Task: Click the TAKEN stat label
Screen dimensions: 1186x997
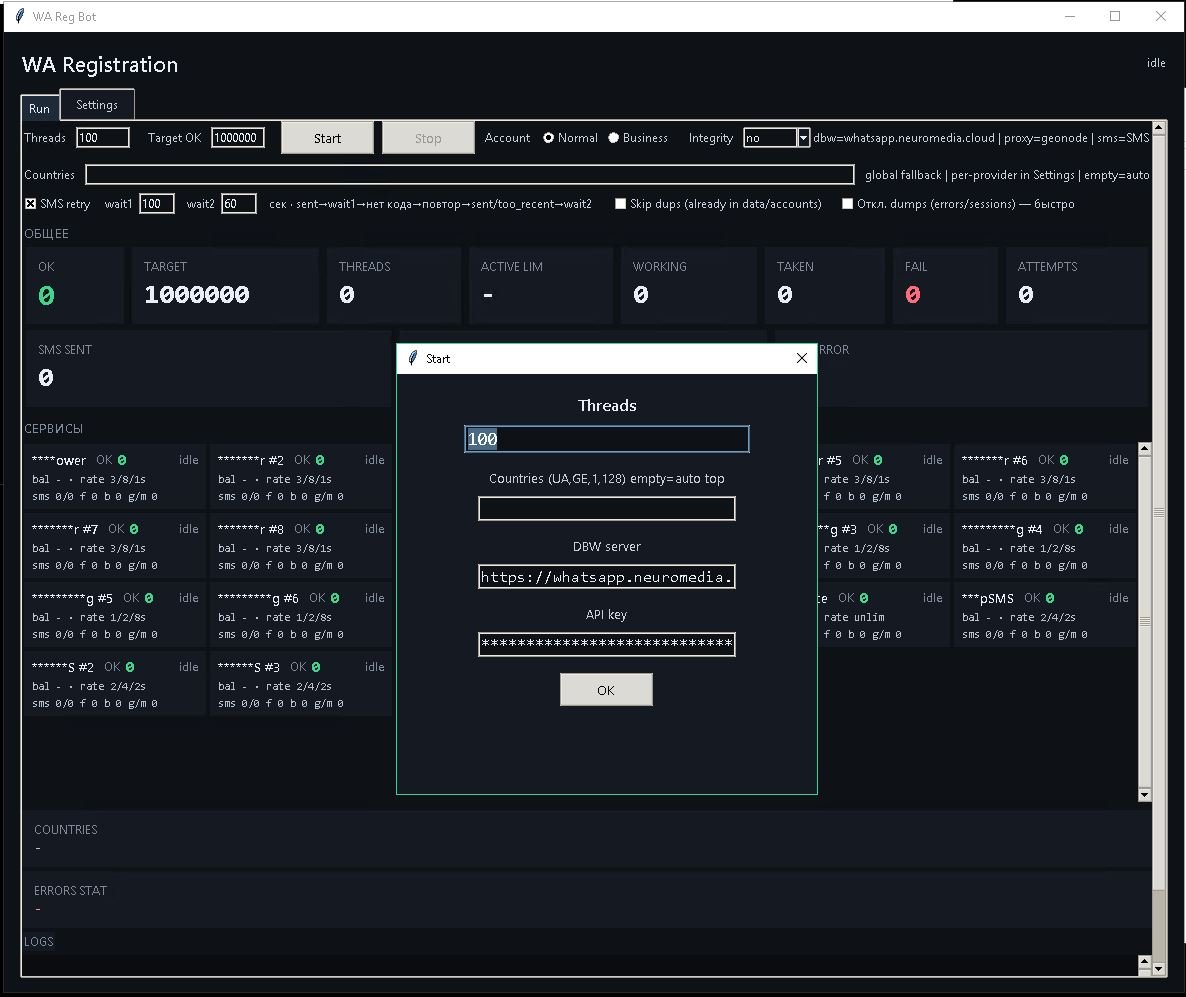Action: click(x=795, y=266)
